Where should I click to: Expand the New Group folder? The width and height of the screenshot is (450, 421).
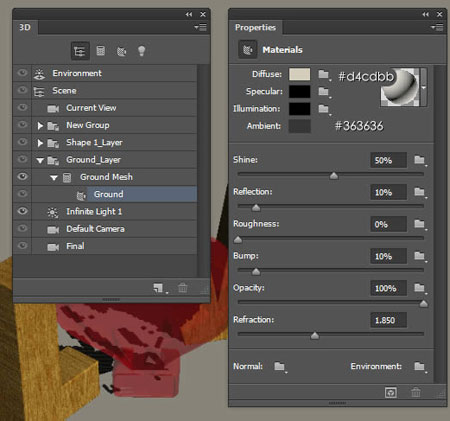coord(40,126)
